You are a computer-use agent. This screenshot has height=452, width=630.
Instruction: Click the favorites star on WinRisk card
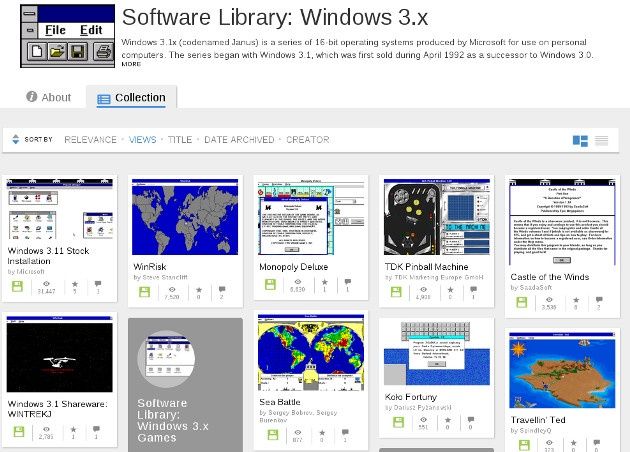(199, 290)
